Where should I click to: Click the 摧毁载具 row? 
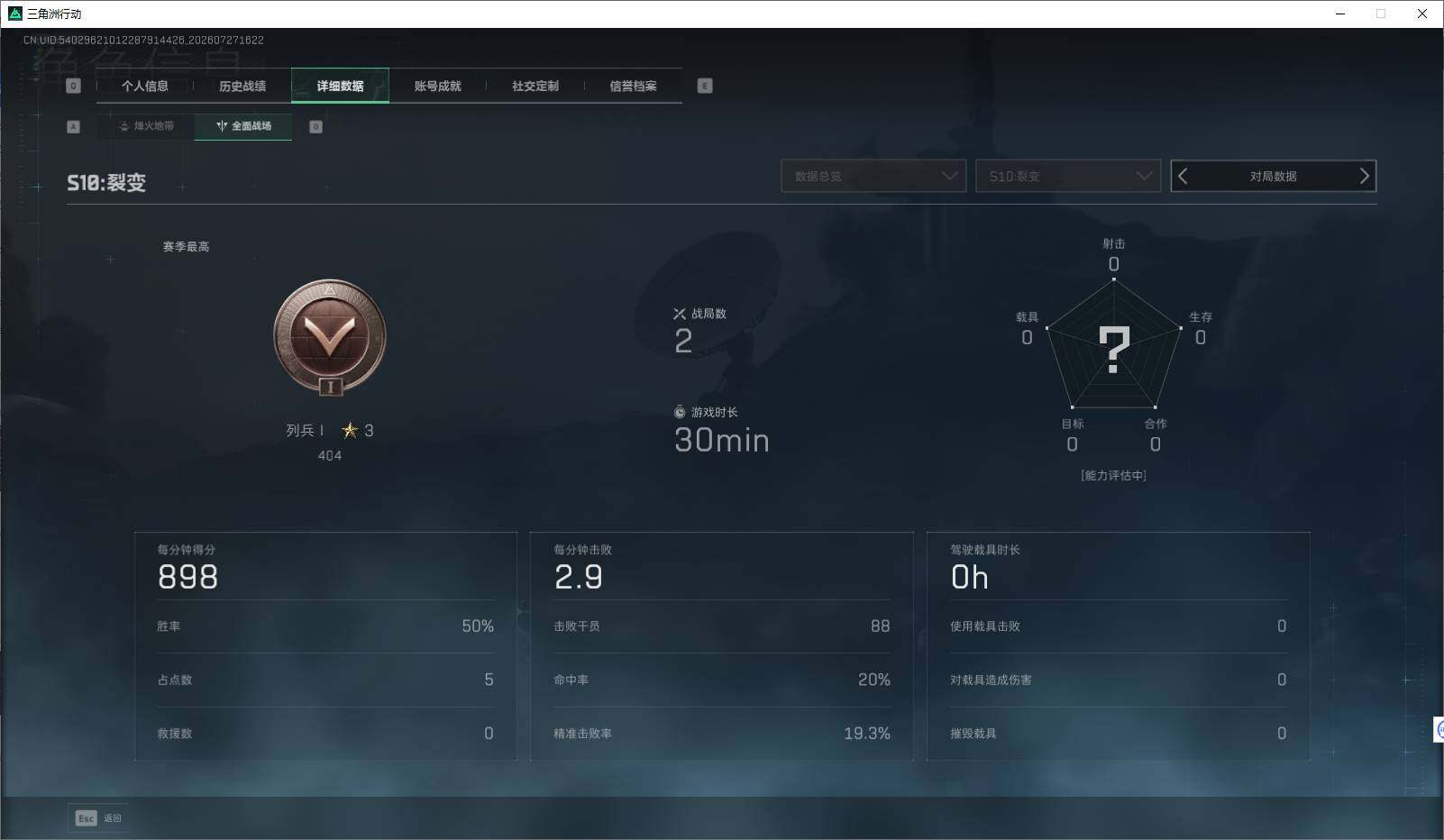[1118, 734]
